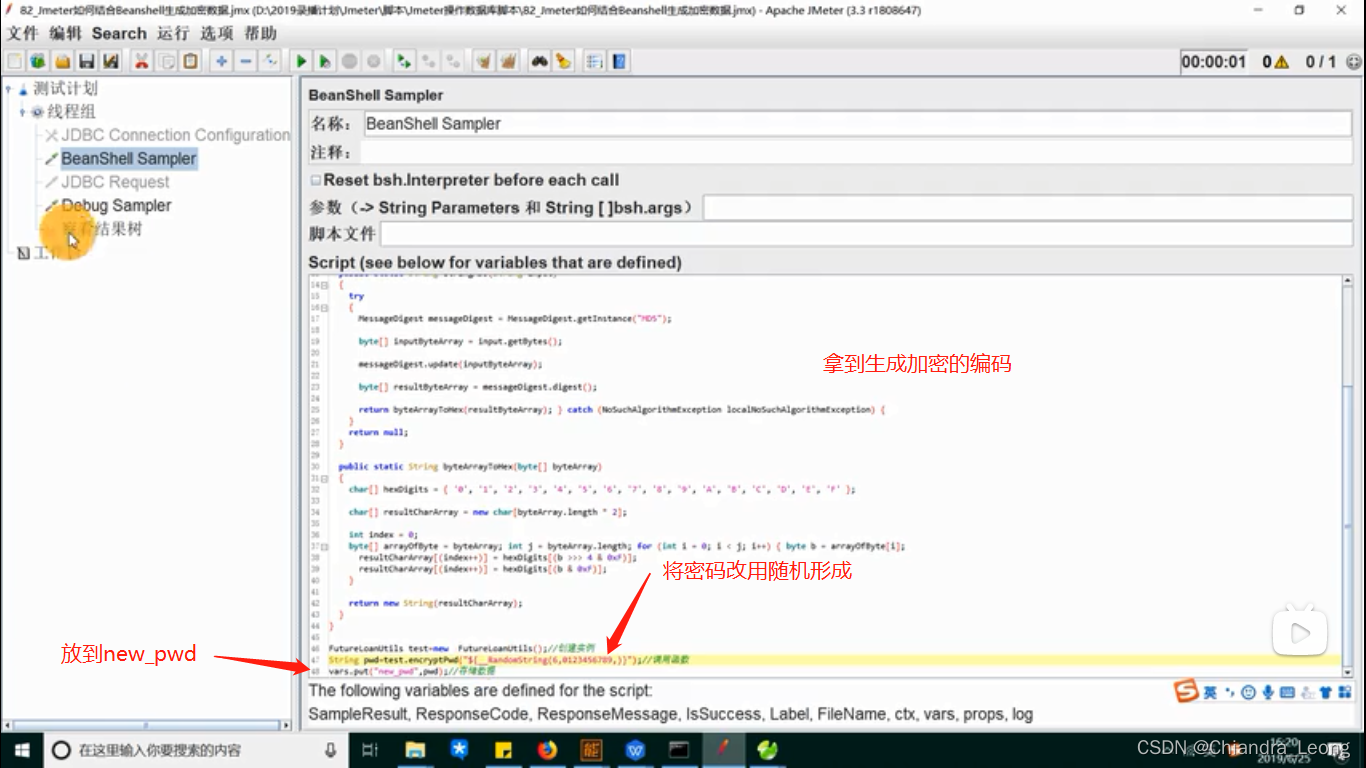Toggle Sogou 英 Chinese/English mode
The height and width of the screenshot is (768, 1366).
(x=1210, y=692)
